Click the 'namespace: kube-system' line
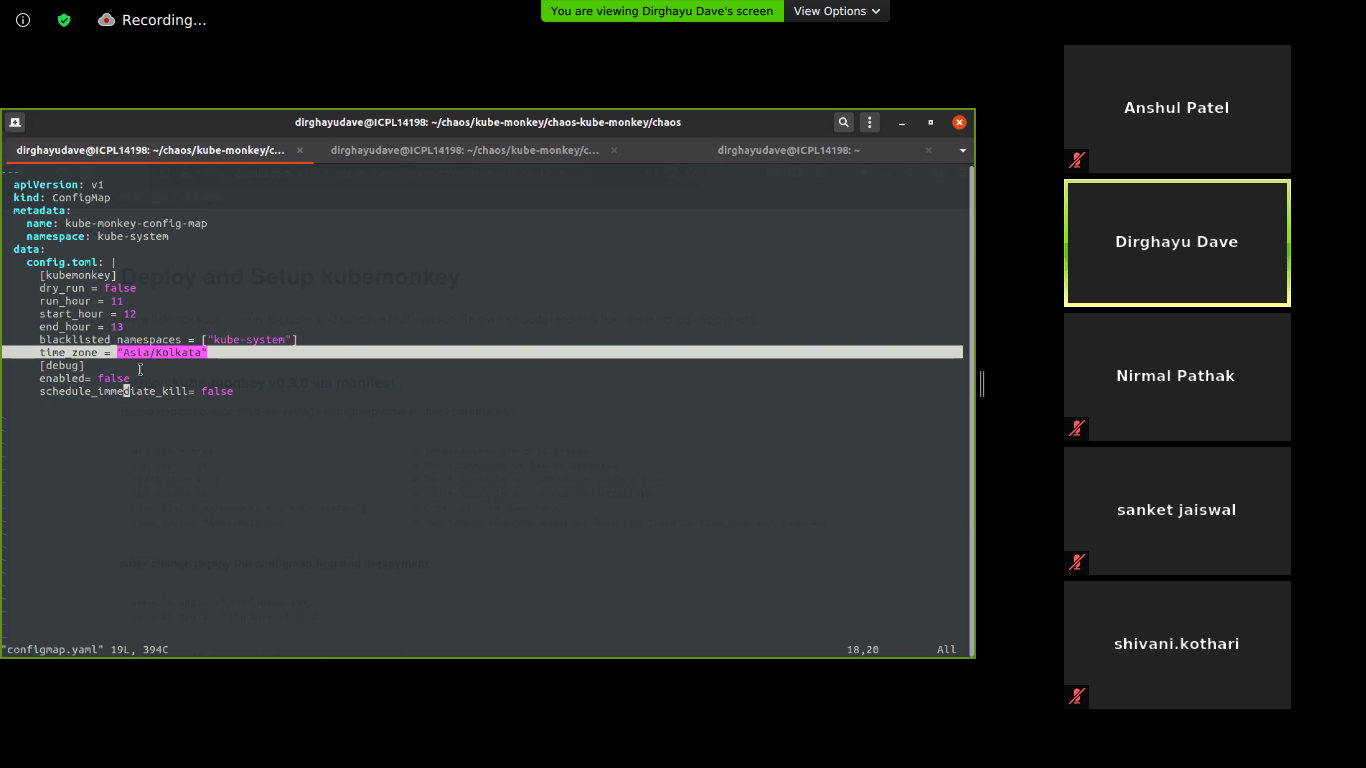Image resolution: width=1366 pixels, height=768 pixels. pyautogui.click(x=97, y=237)
